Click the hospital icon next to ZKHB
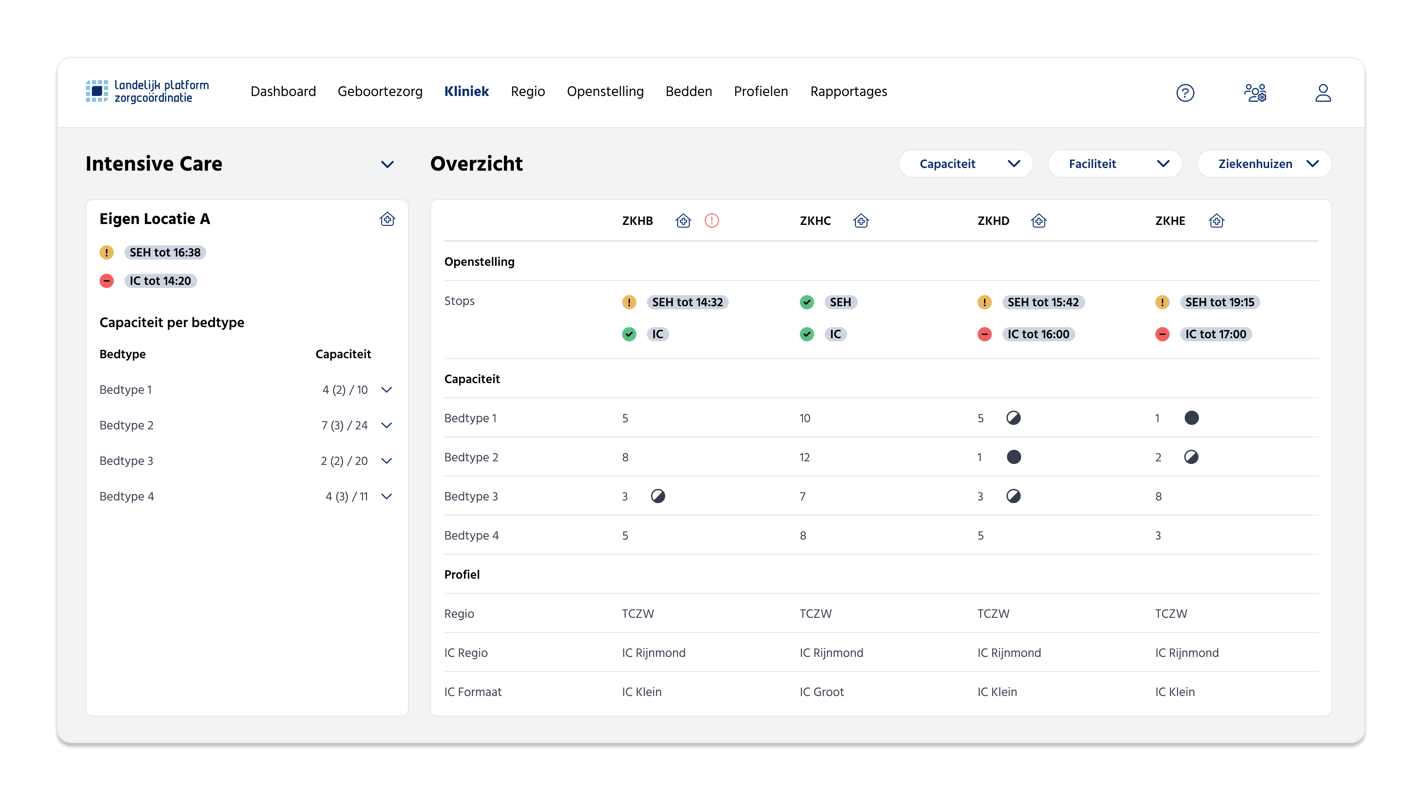Image resolution: width=1422 pixels, height=800 pixels. [x=683, y=221]
